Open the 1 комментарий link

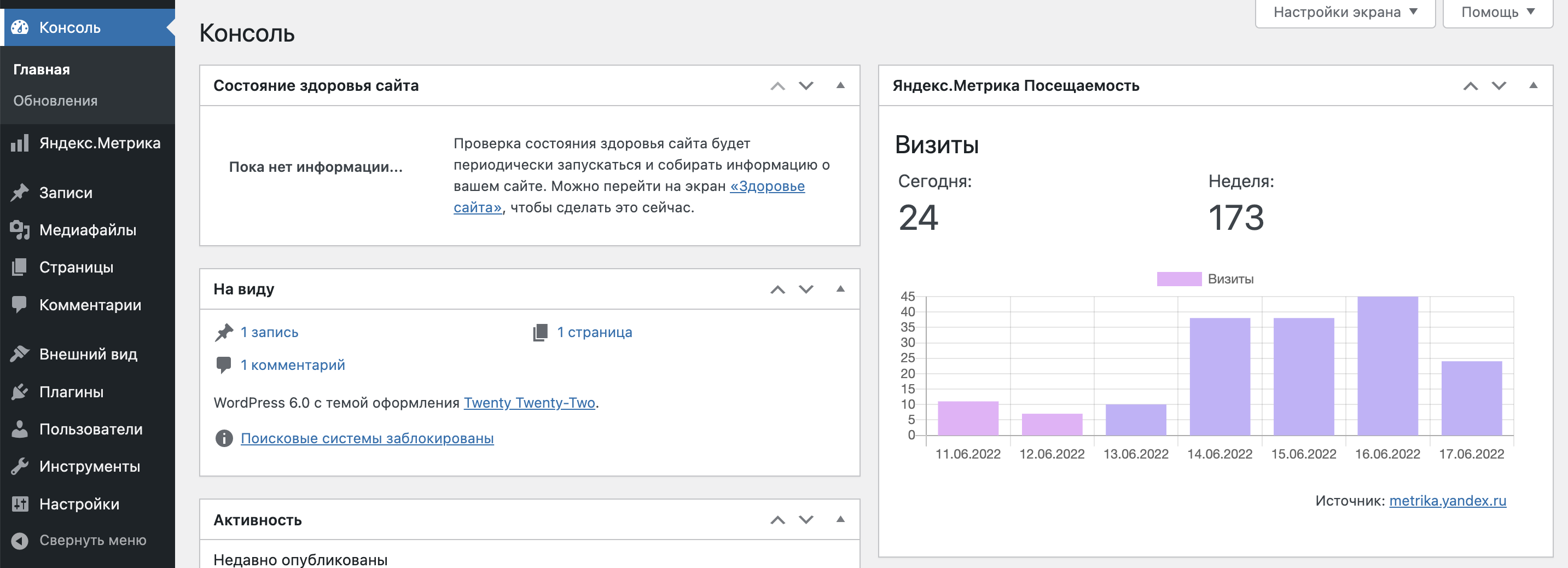coord(293,366)
